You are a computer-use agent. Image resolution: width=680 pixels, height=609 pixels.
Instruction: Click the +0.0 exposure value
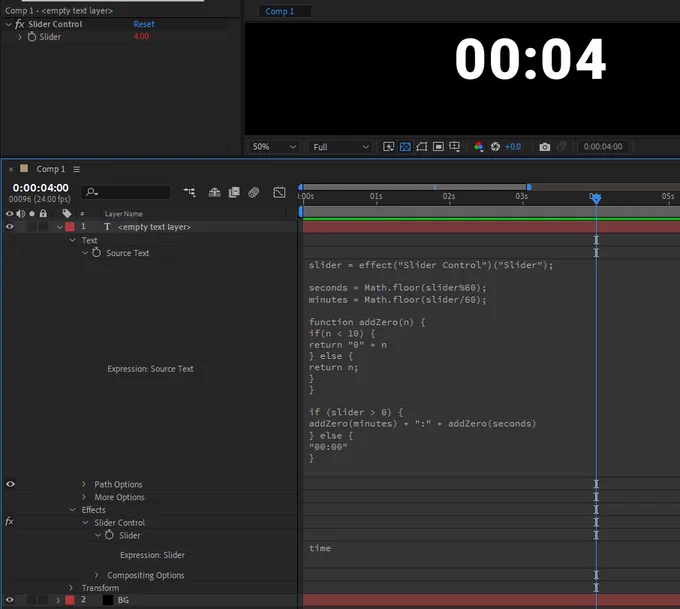click(x=513, y=147)
